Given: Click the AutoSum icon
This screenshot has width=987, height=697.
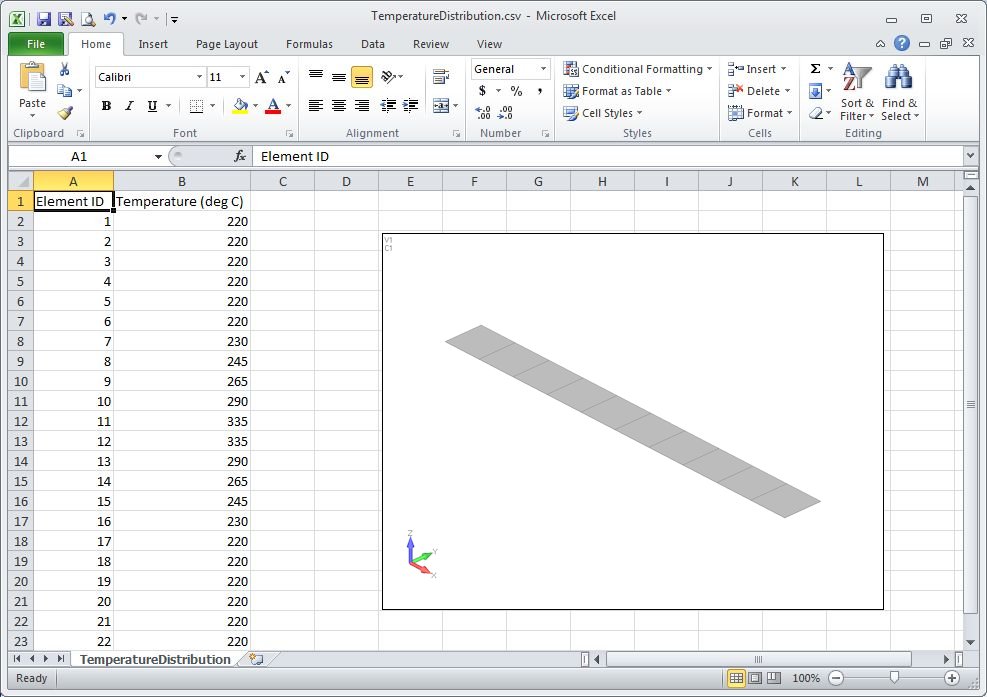Looking at the screenshot, I should [x=815, y=68].
